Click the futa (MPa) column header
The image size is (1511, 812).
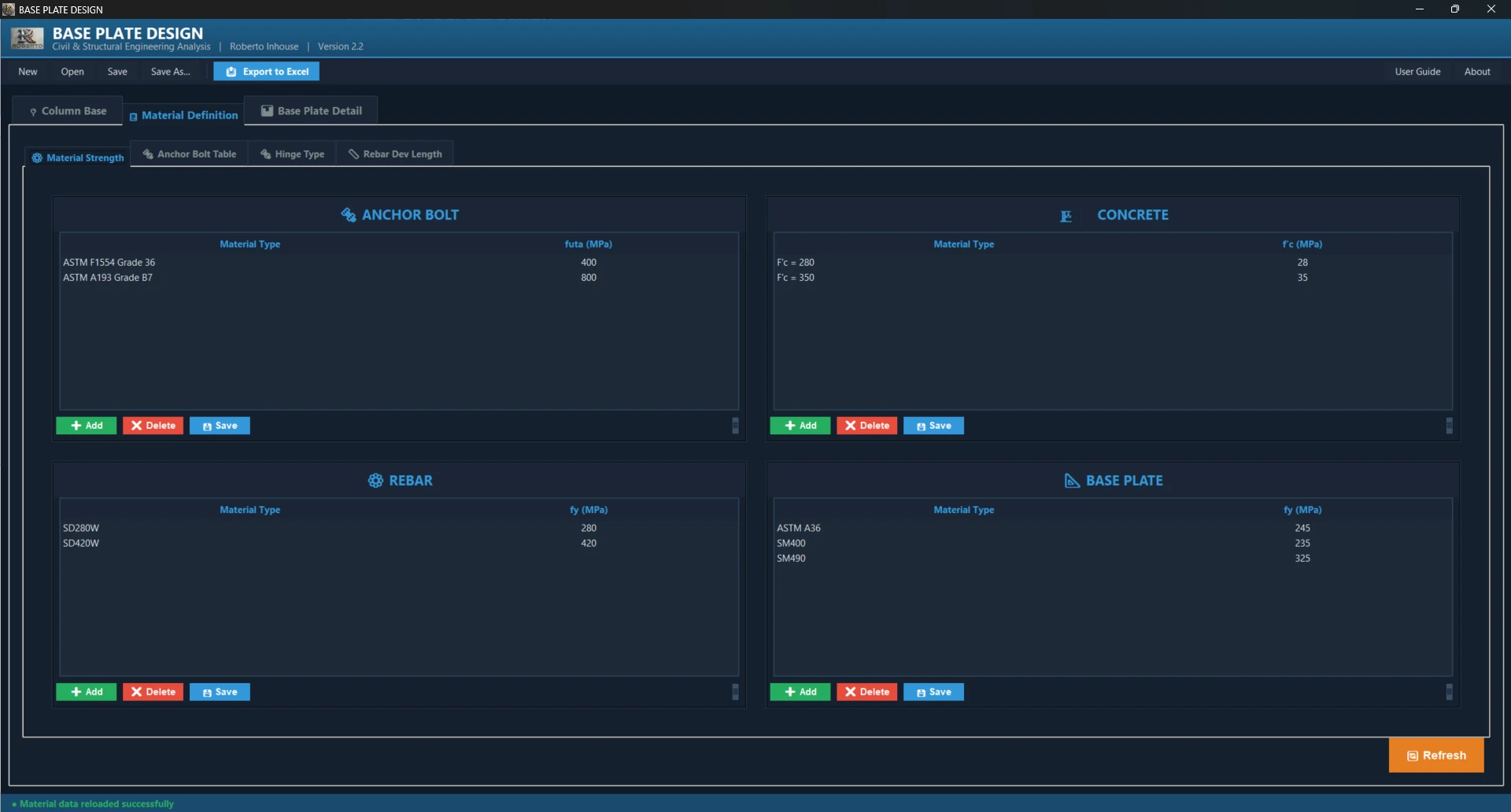(589, 244)
